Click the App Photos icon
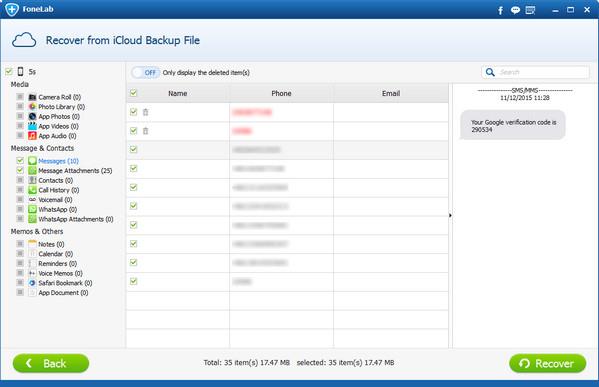599x387 pixels. 32,117
